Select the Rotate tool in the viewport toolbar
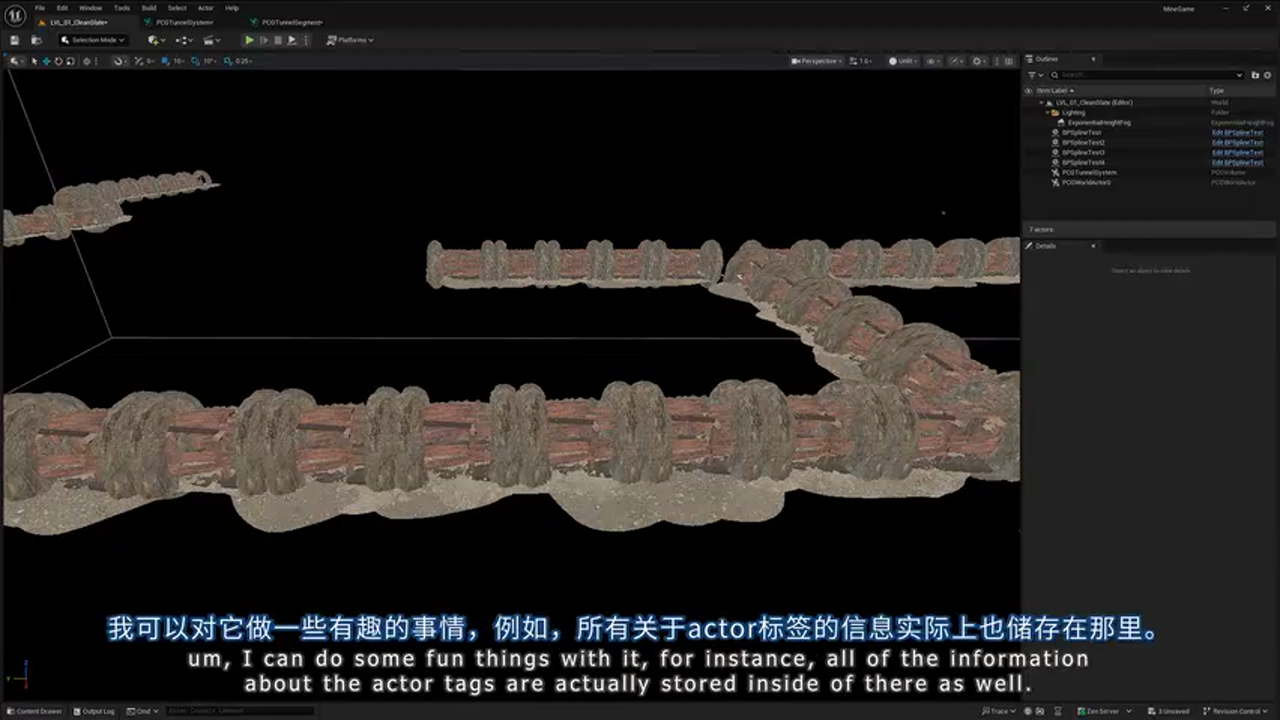The image size is (1280, 720). click(57, 60)
